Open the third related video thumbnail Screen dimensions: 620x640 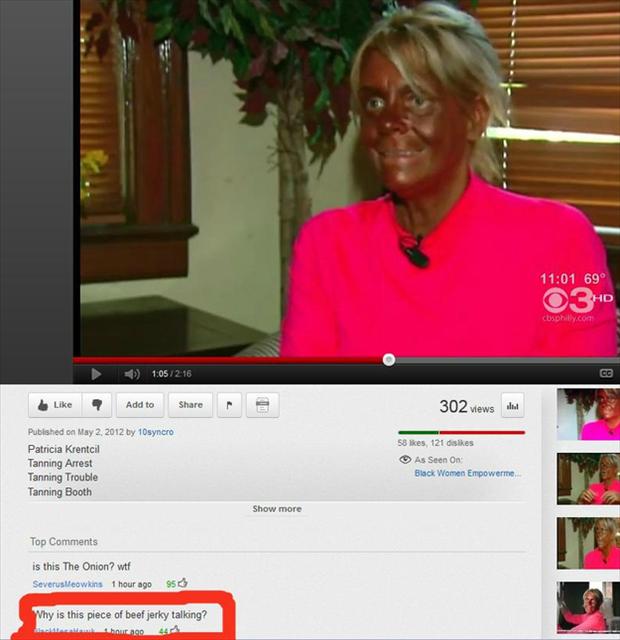(x=588, y=543)
